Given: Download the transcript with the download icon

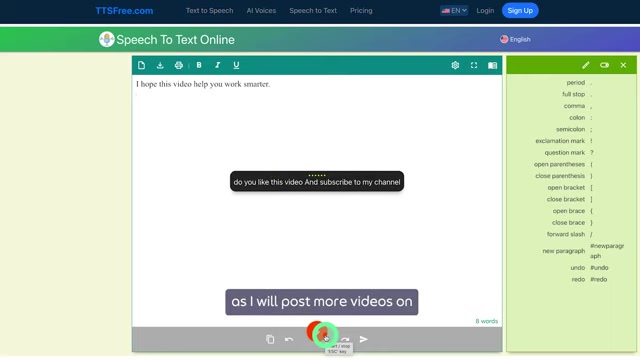Looking at the screenshot, I should (x=160, y=65).
